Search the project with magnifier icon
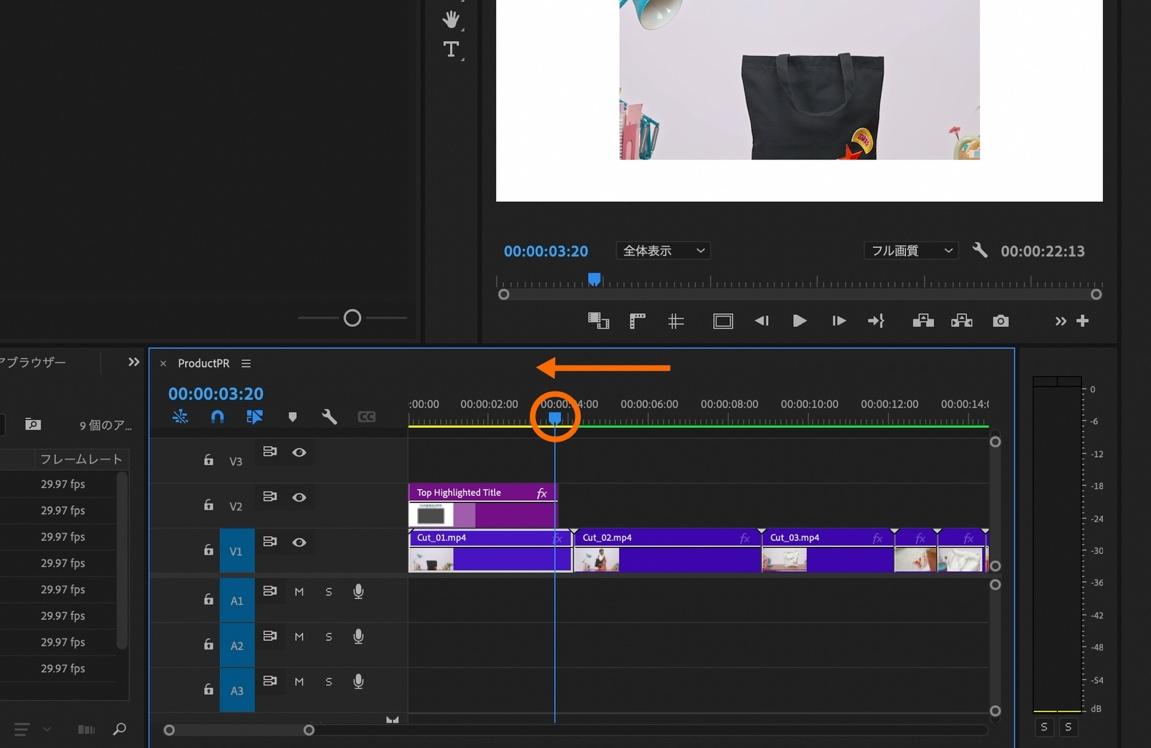1151x748 pixels. (x=120, y=729)
